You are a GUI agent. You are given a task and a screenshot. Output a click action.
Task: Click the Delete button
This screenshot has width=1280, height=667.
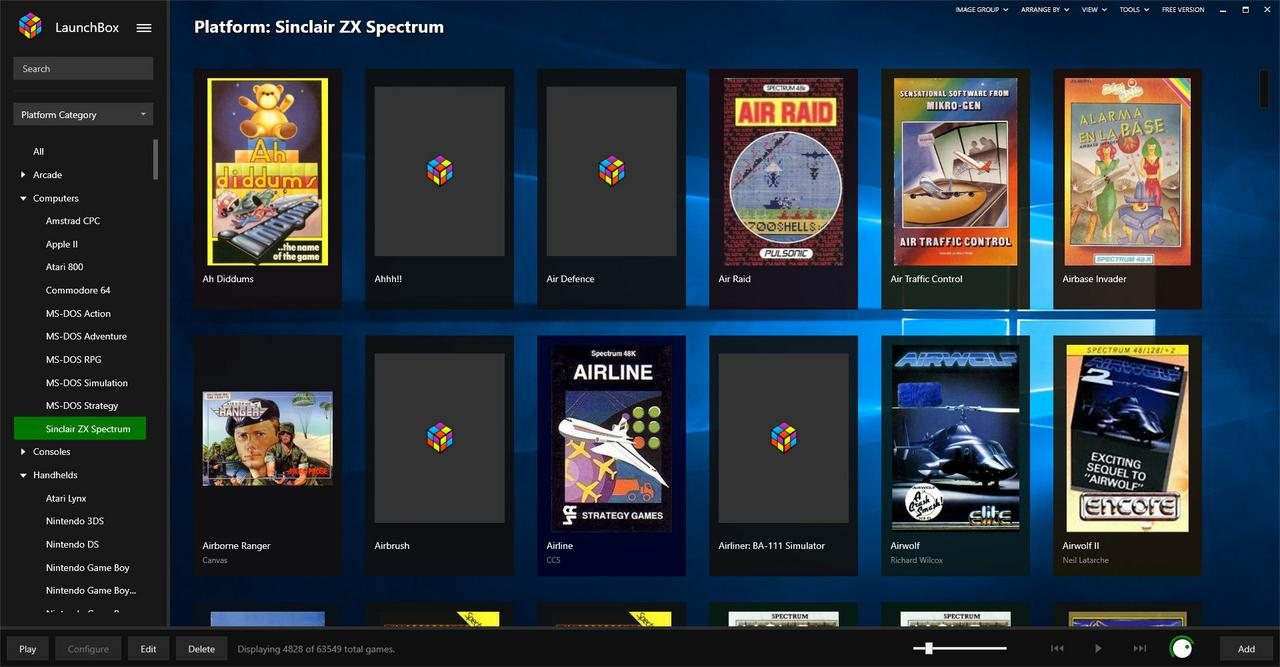(201, 649)
